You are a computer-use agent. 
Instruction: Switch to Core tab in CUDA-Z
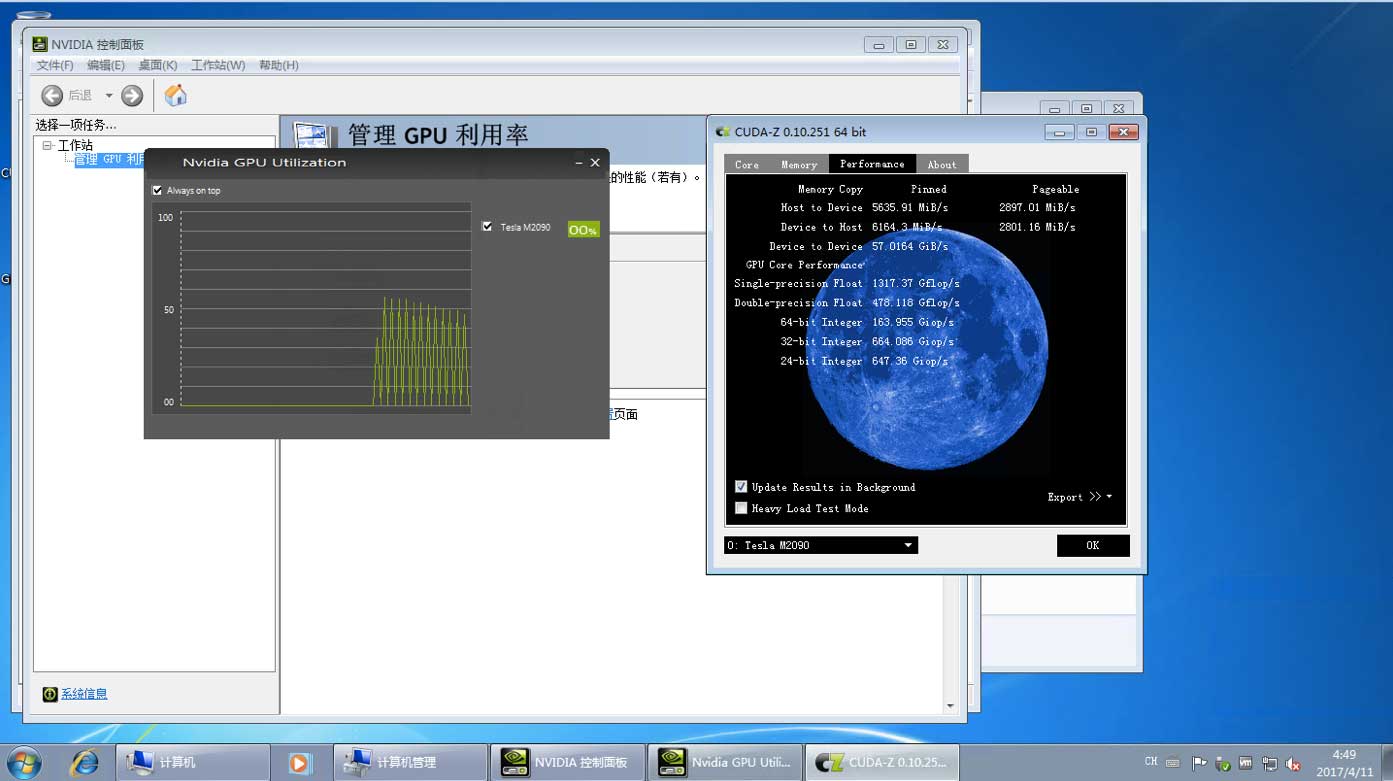(747, 164)
